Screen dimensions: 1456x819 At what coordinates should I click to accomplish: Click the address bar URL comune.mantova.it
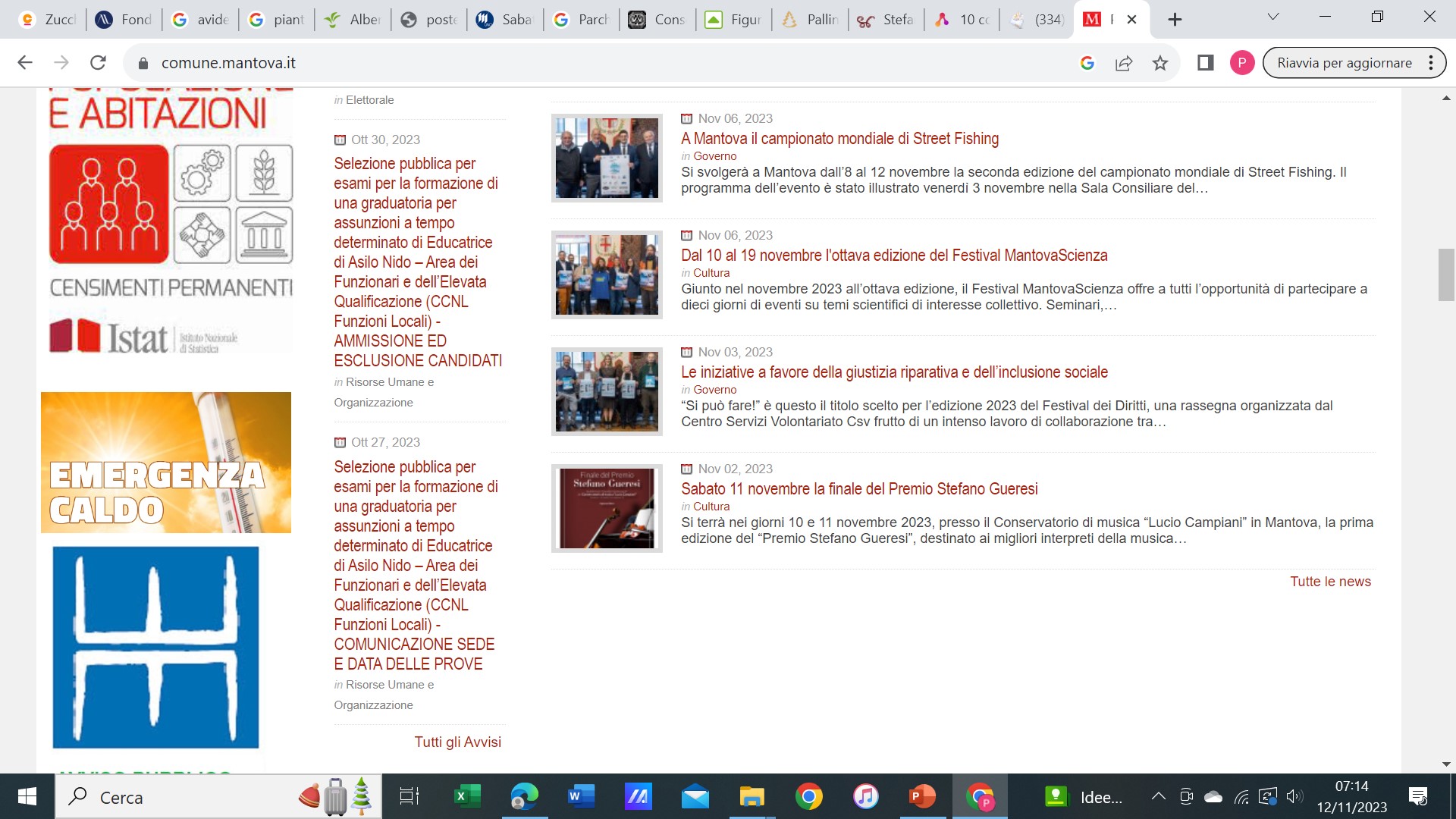[x=228, y=63]
